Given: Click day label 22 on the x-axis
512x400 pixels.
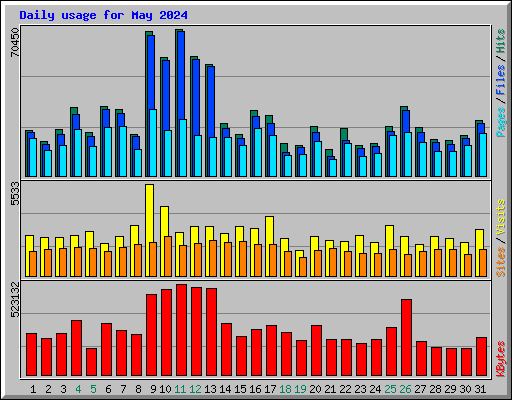Looking at the screenshot, I should [345, 389].
